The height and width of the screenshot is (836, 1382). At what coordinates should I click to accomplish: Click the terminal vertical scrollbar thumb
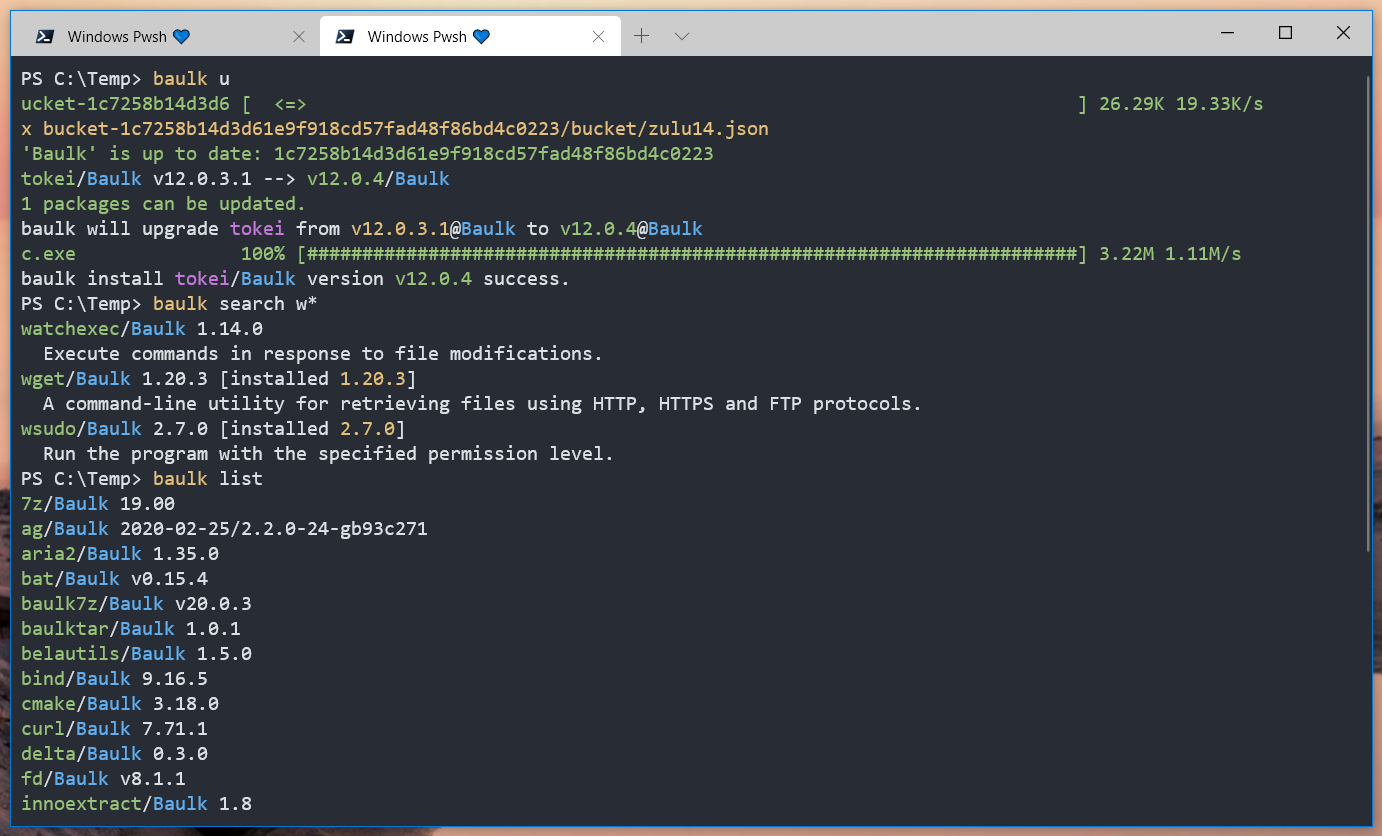click(1368, 312)
